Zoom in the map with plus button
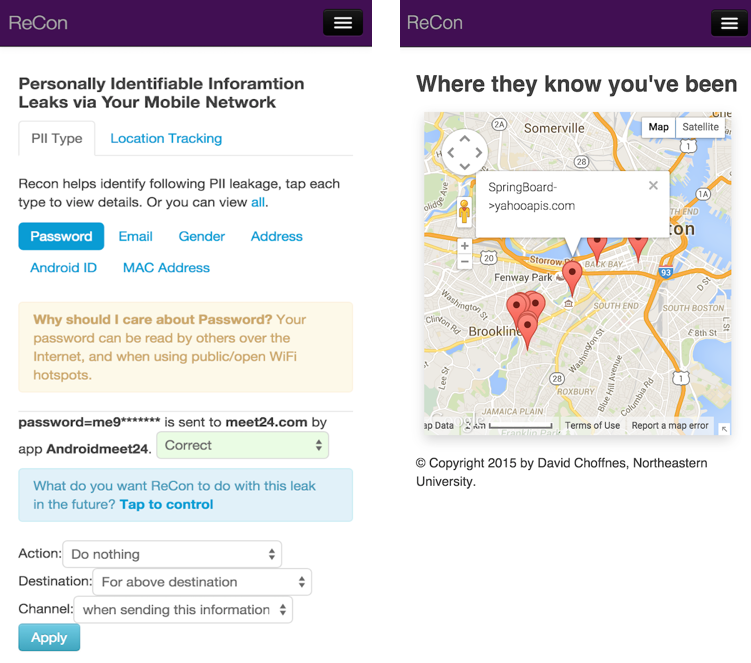 click(x=464, y=245)
